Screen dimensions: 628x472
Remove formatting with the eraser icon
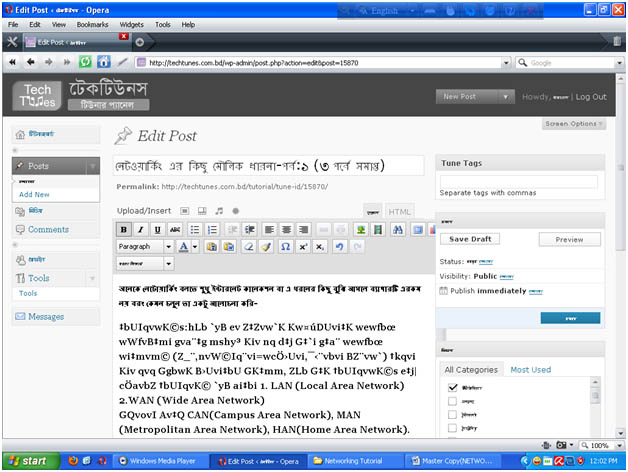(x=248, y=246)
